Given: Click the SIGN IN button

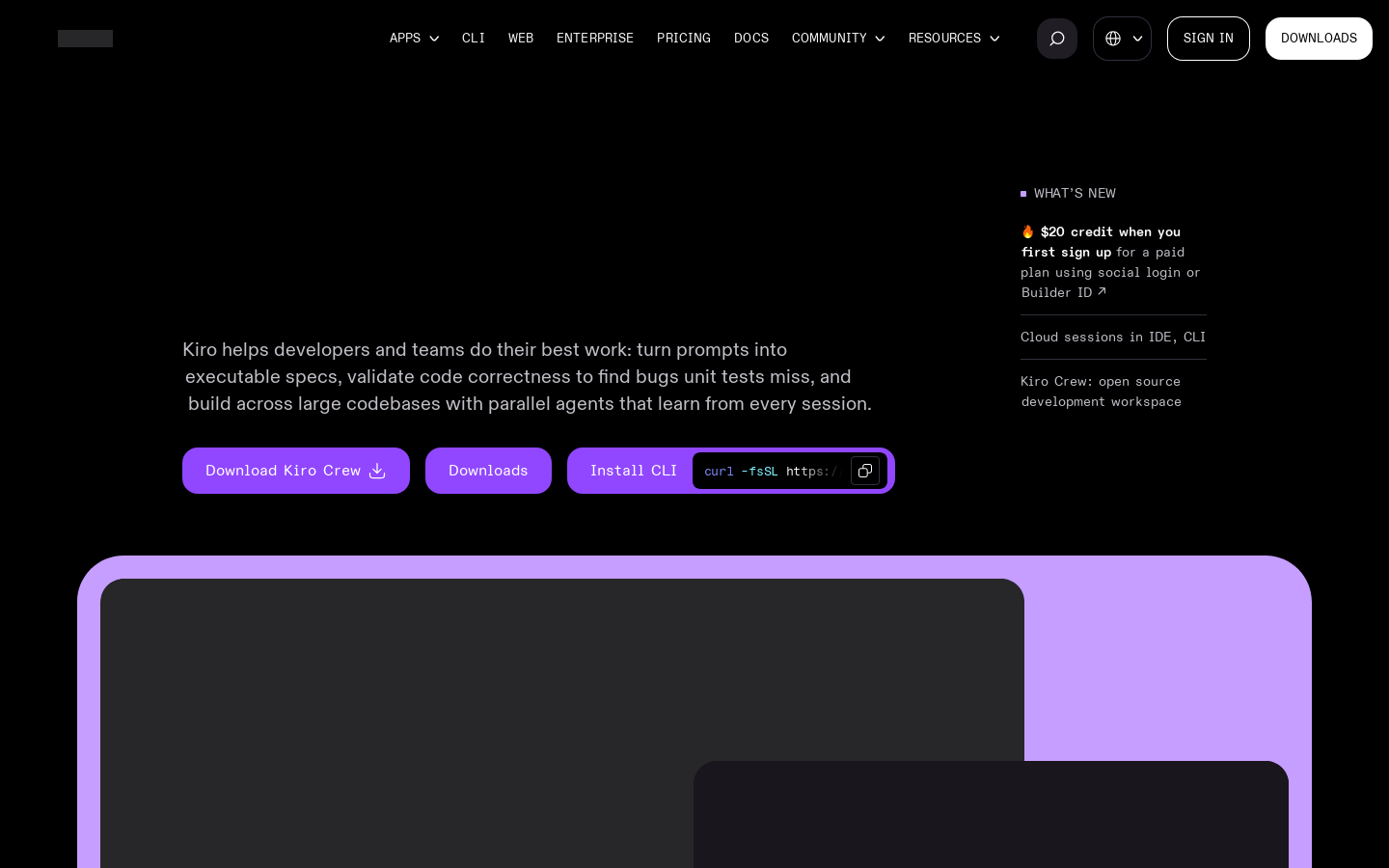Looking at the screenshot, I should click(x=1209, y=39).
